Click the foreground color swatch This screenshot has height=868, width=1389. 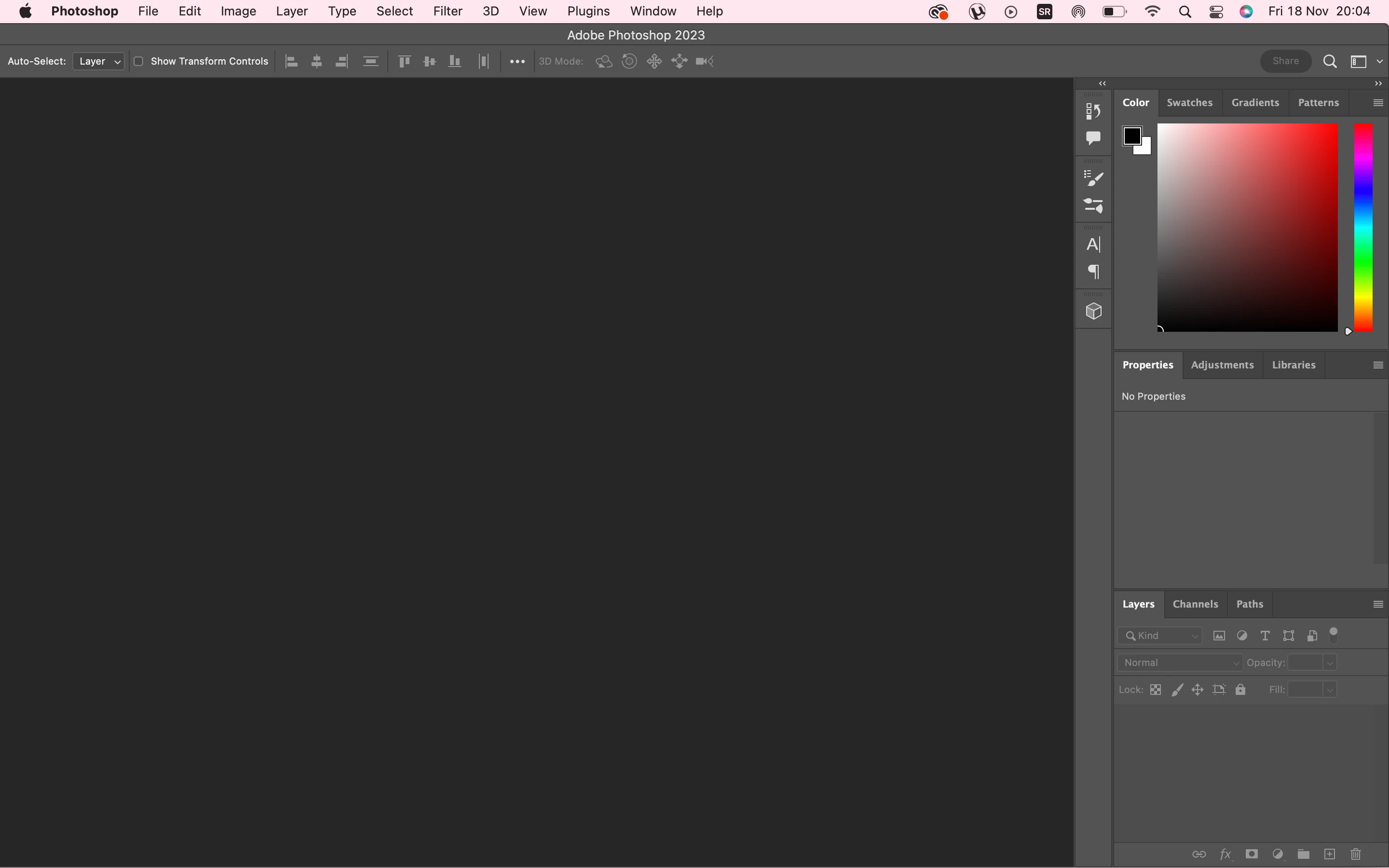(1131, 136)
